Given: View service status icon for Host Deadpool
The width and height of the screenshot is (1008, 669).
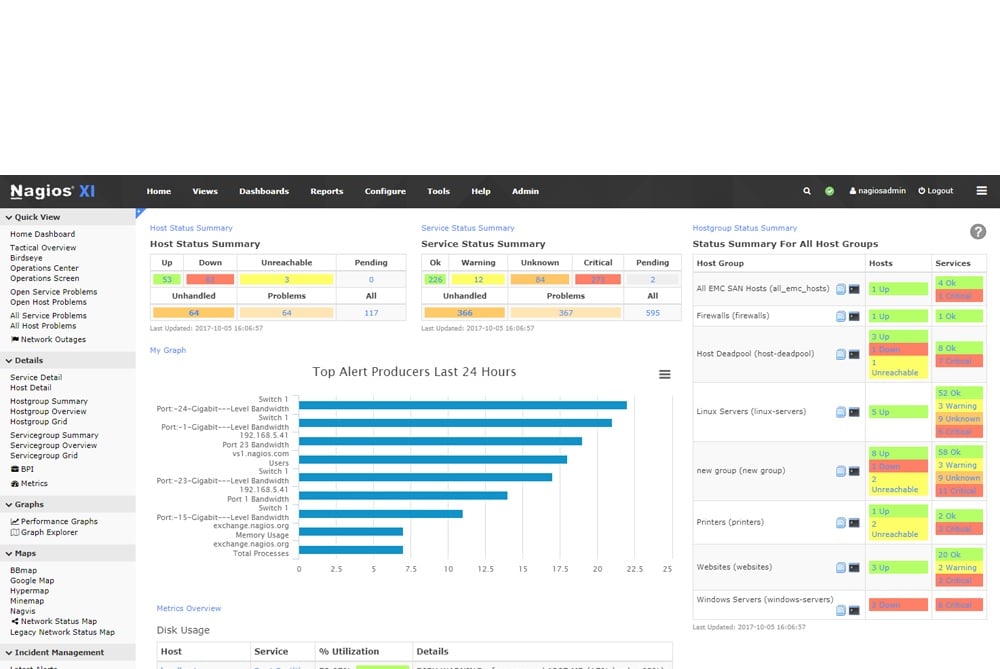Looking at the screenshot, I should tap(840, 354).
